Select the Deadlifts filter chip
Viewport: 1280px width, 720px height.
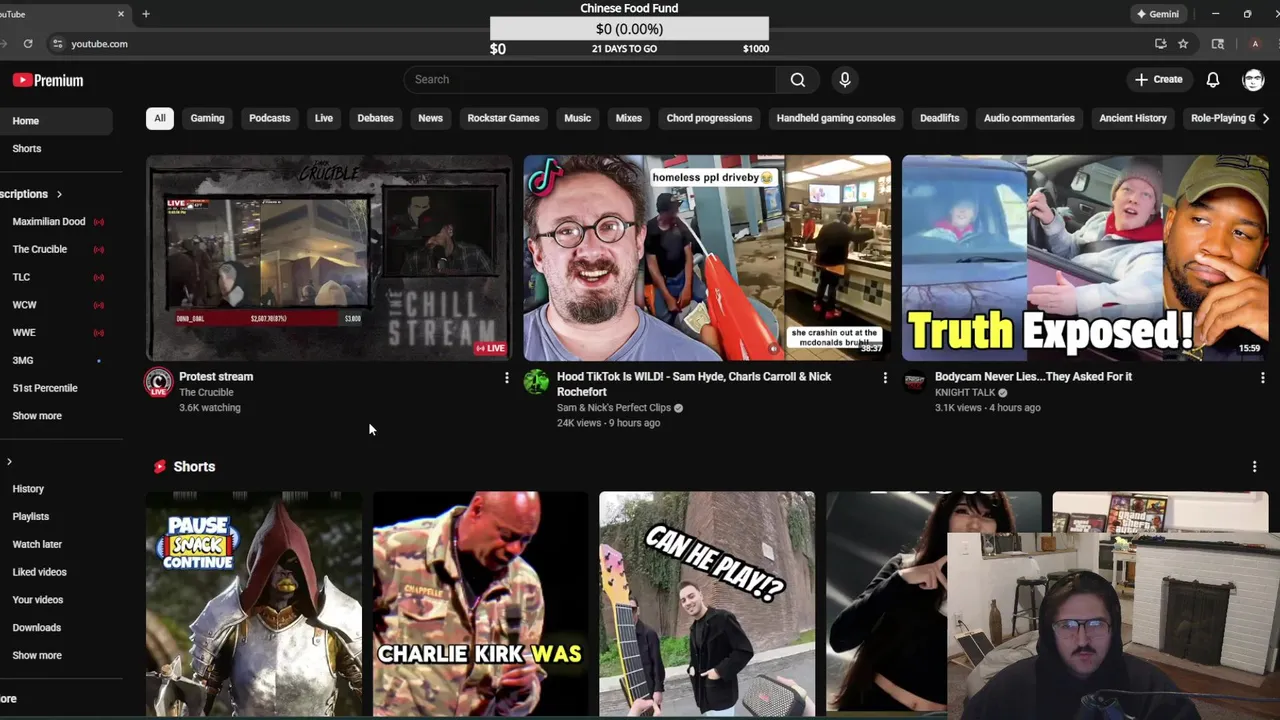(x=939, y=118)
